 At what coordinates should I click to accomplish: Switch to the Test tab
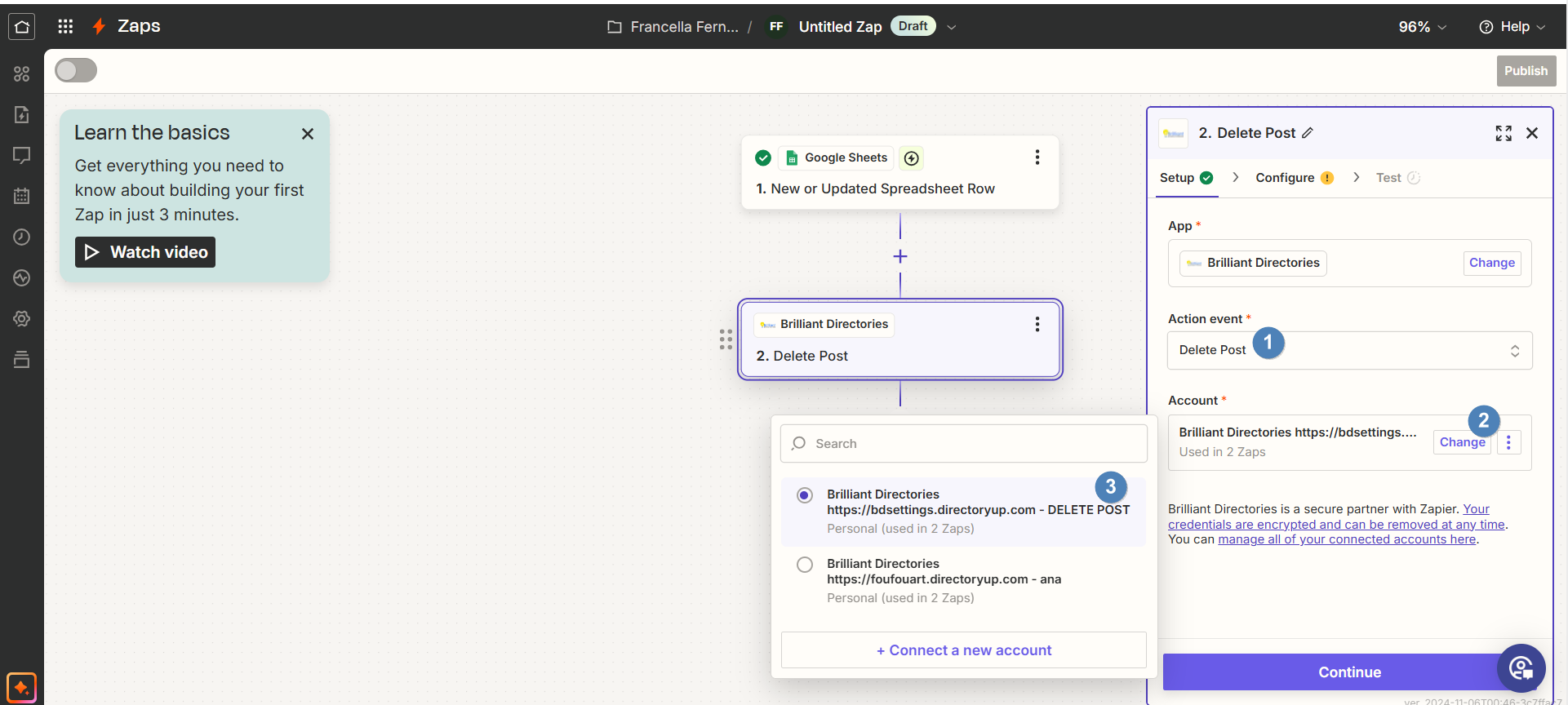1397,178
